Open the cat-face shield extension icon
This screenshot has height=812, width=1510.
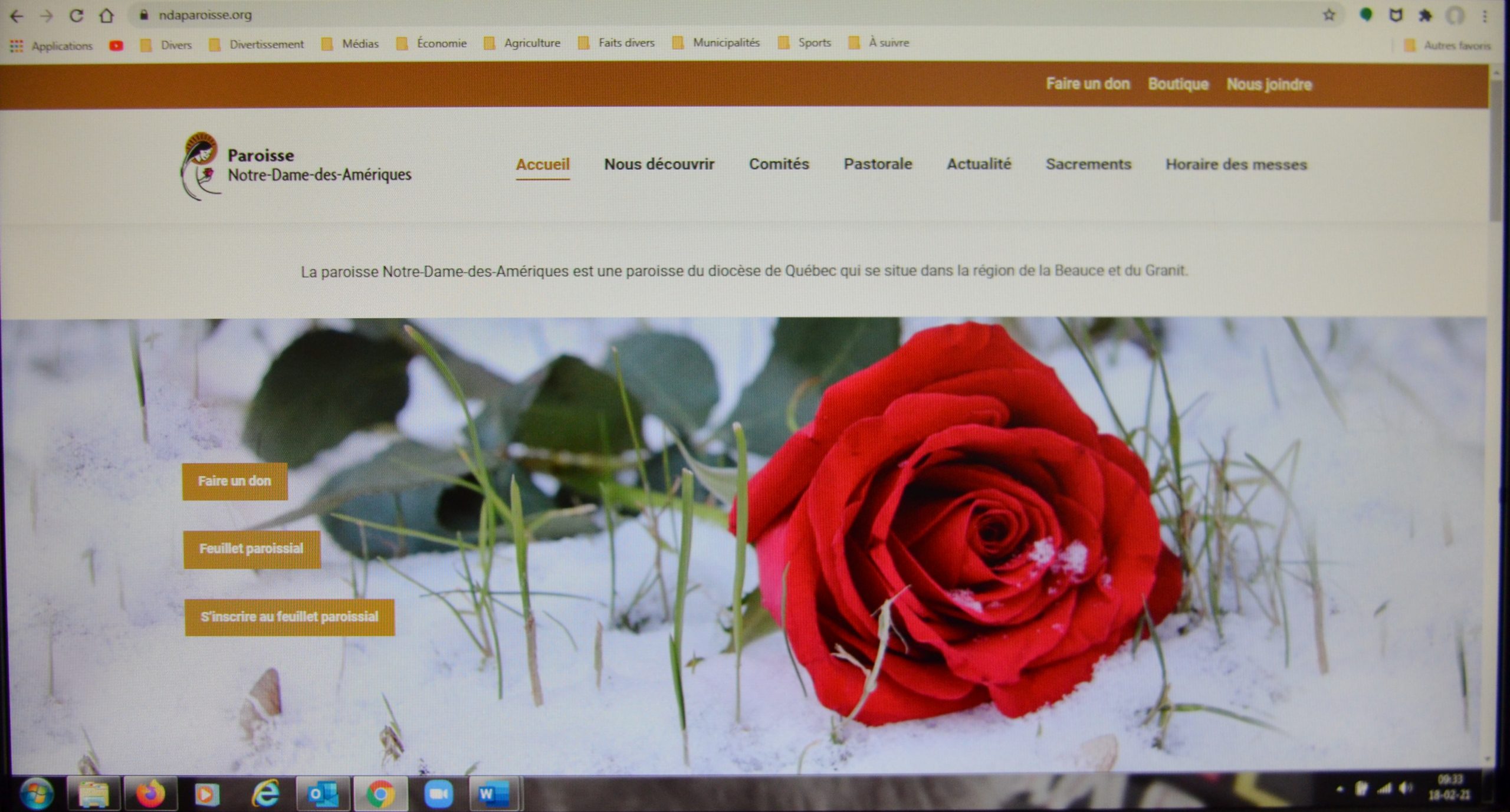(x=1396, y=15)
